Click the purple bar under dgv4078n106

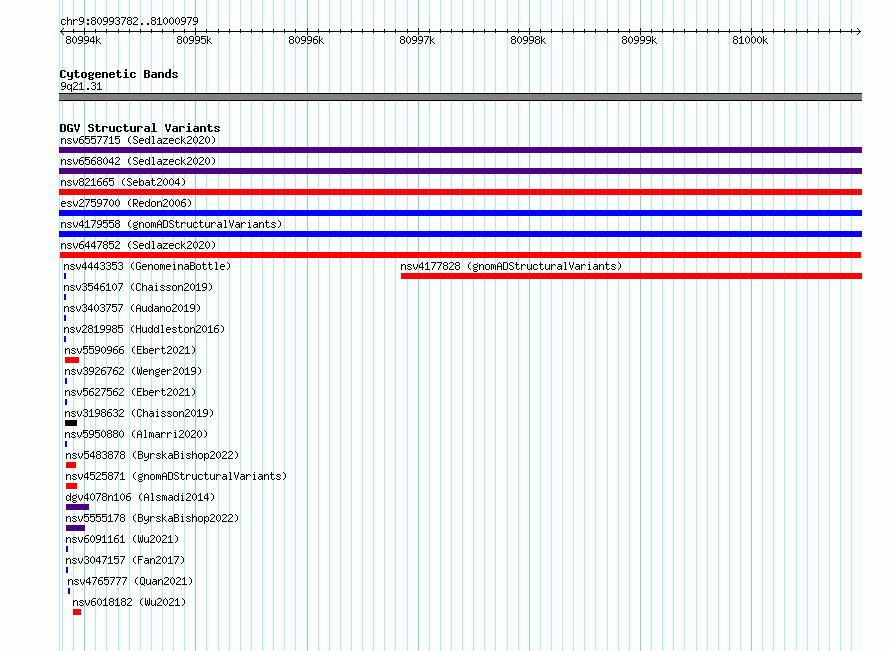point(77,507)
